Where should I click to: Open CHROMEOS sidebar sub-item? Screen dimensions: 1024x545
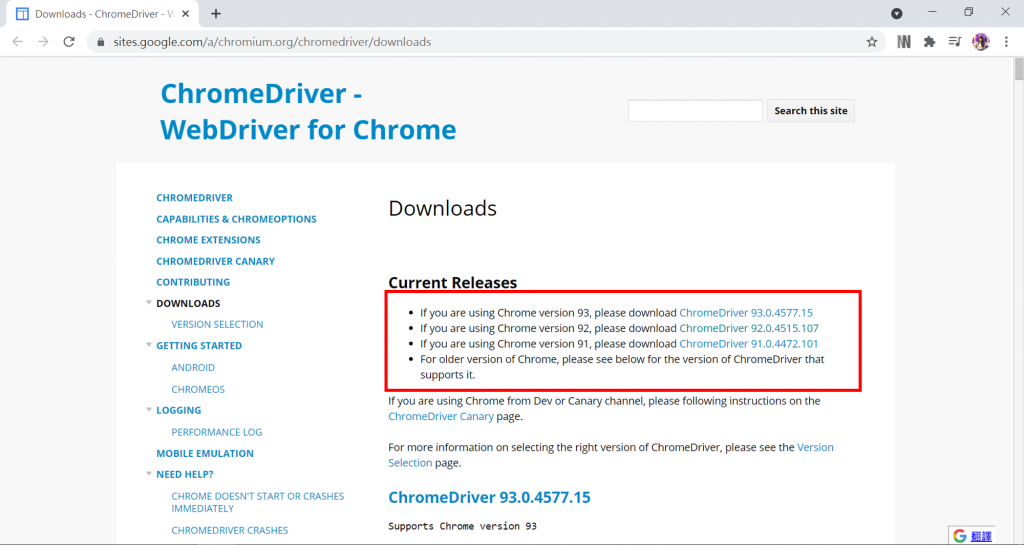click(x=198, y=390)
